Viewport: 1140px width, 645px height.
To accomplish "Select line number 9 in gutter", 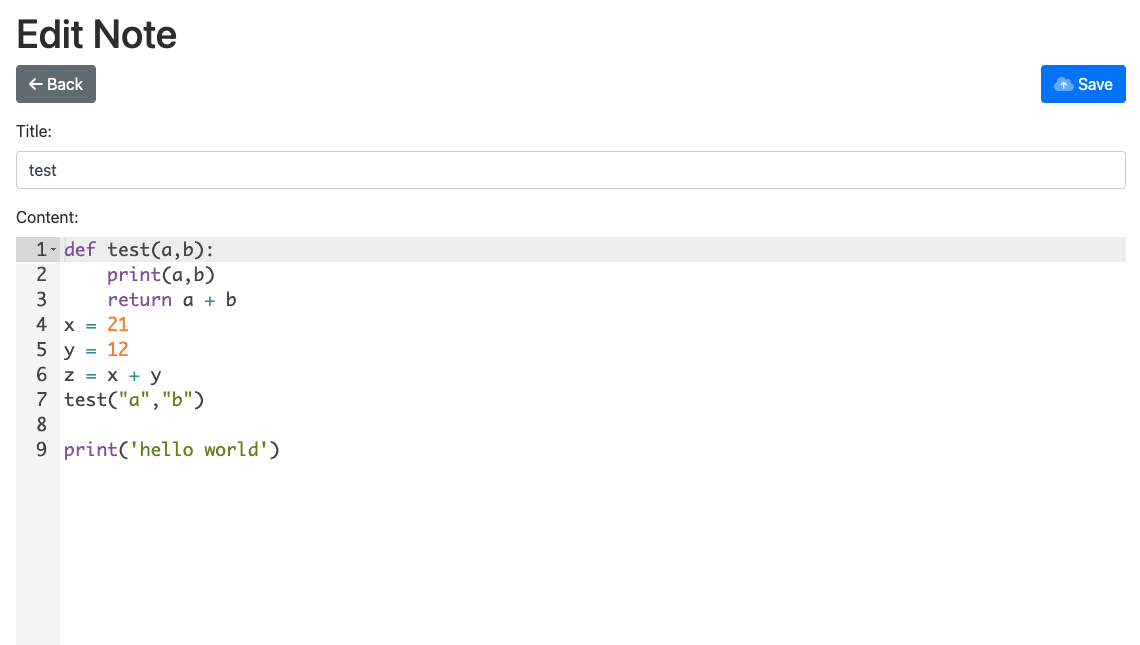I will click(x=41, y=449).
